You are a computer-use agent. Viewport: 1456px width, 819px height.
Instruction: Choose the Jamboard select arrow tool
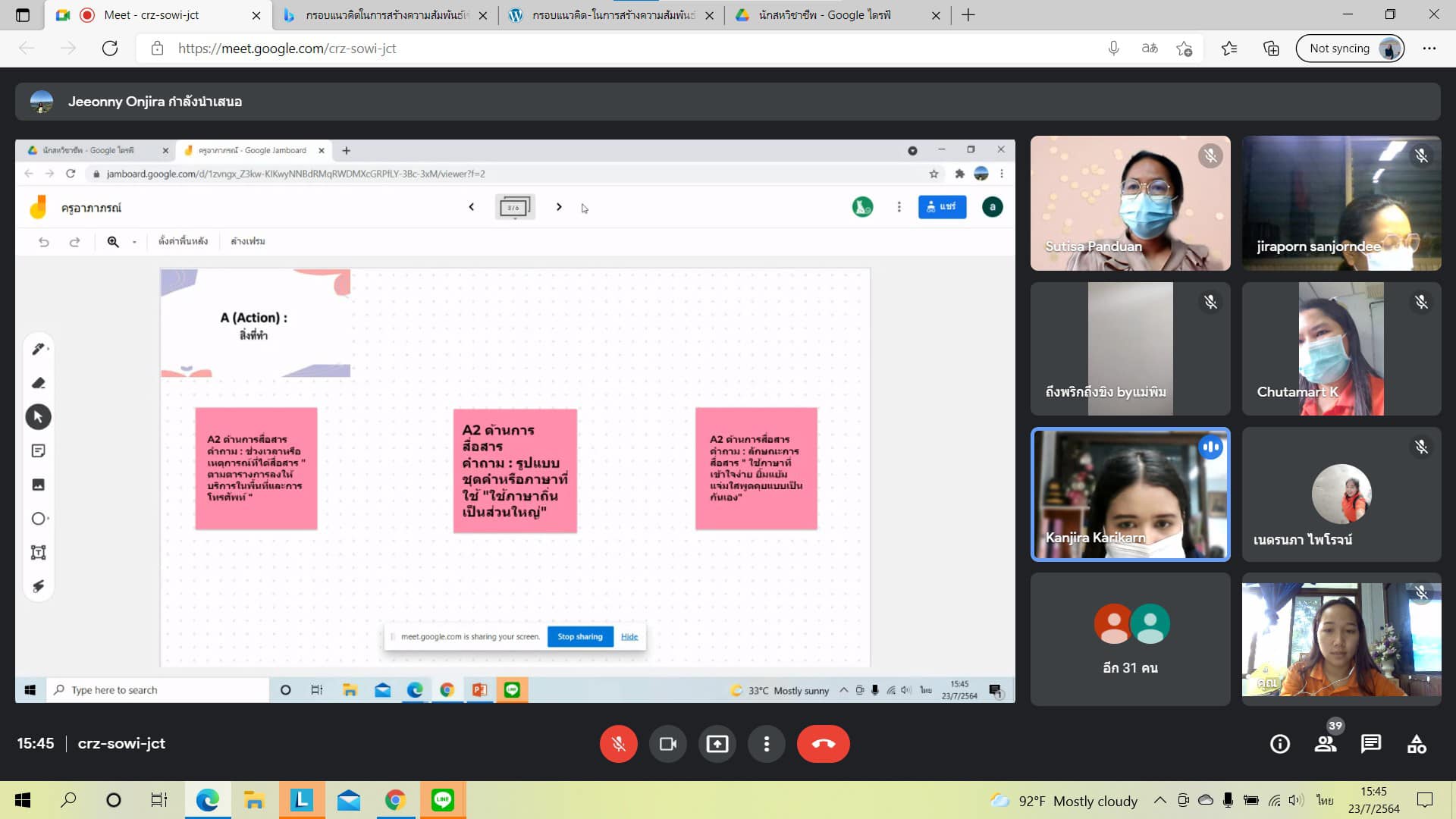pos(39,417)
